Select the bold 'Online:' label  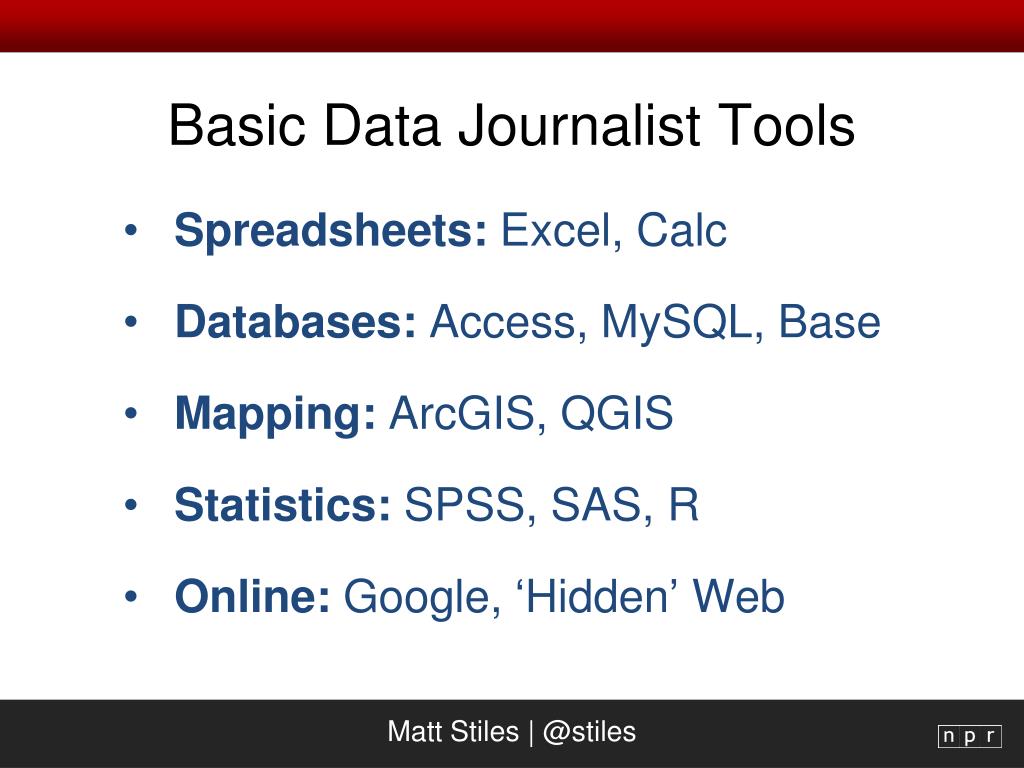(x=253, y=596)
